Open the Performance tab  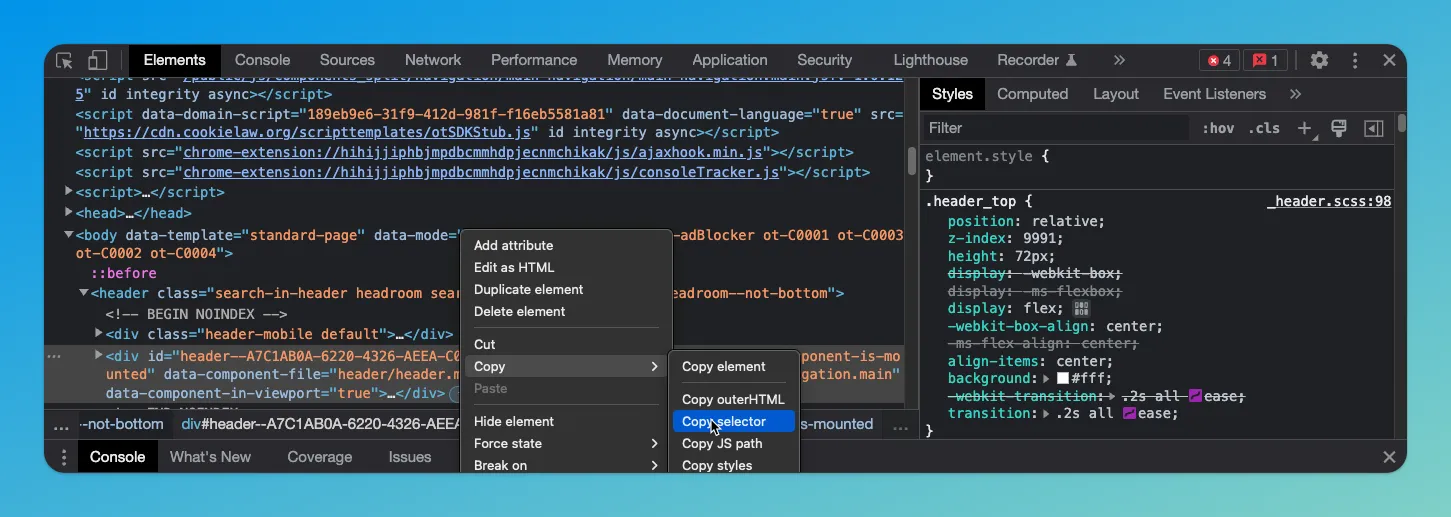[x=534, y=60]
